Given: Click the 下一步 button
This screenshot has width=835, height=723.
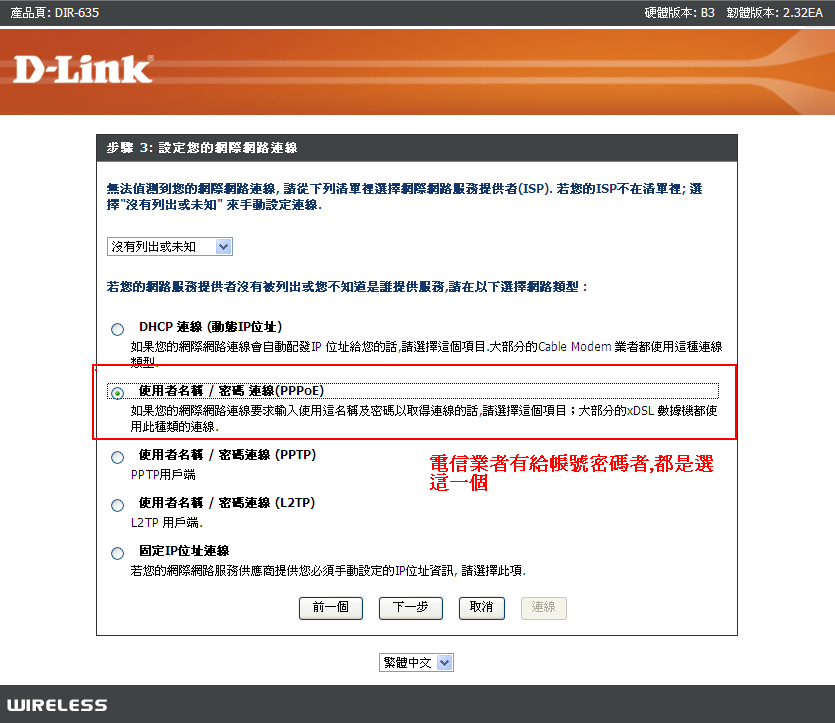Looking at the screenshot, I should click(x=411, y=607).
